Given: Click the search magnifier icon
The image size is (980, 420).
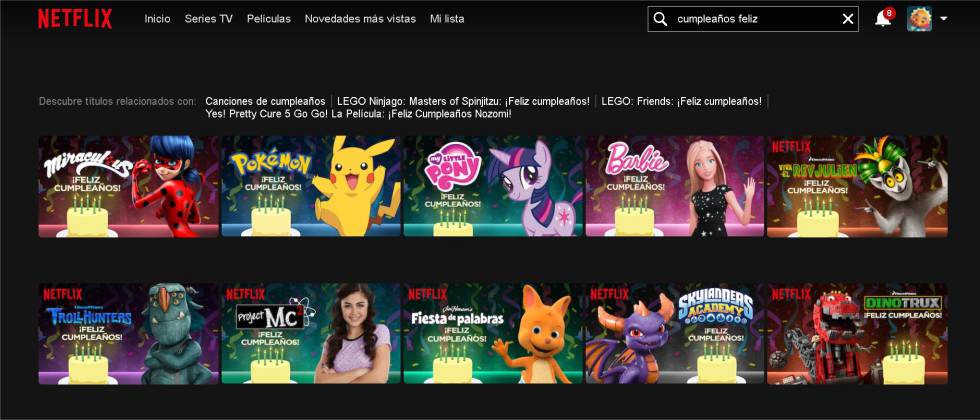Looking at the screenshot, I should [x=660, y=19].
